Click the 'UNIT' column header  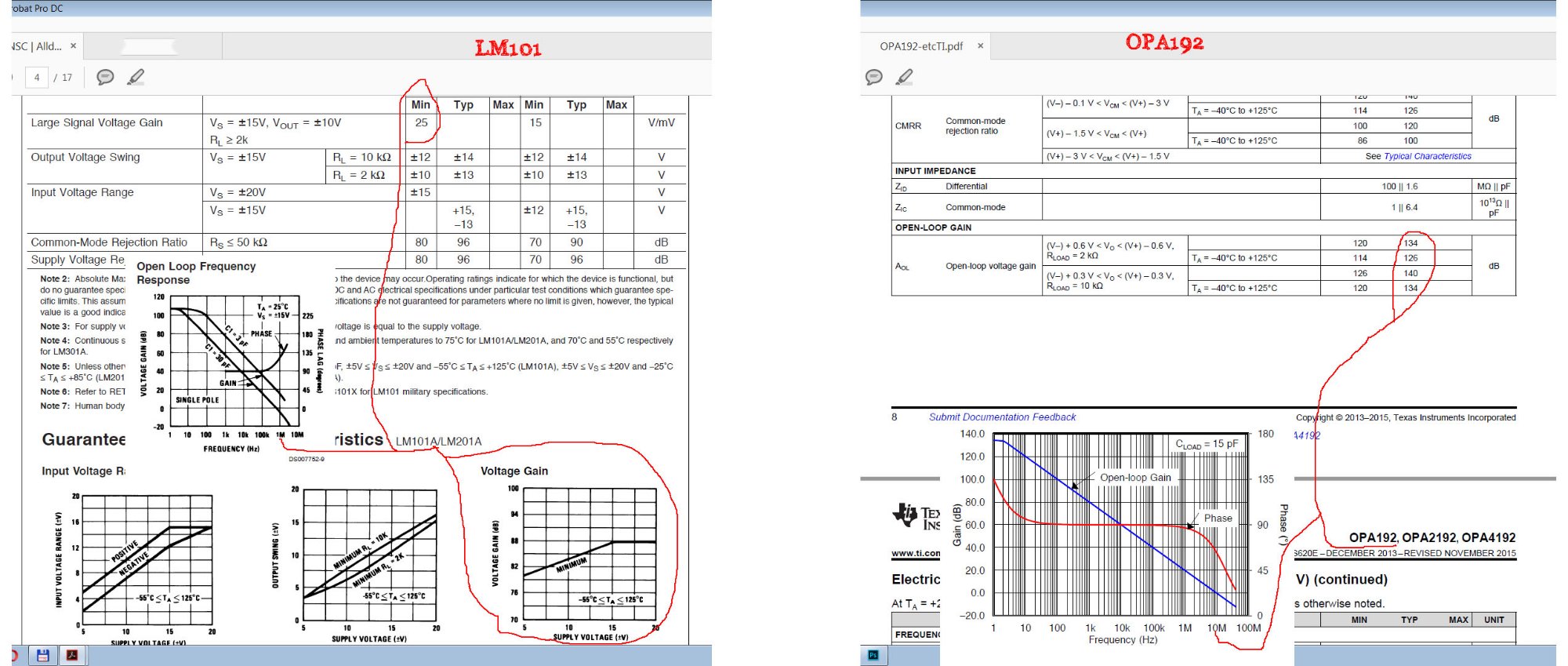(1494, 620)
